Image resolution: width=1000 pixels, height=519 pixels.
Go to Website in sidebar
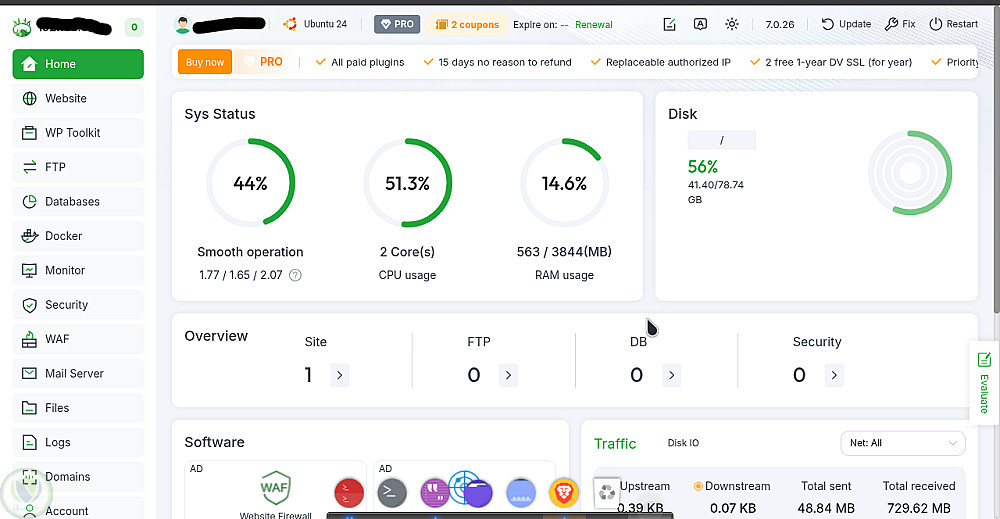(x=78, y=98)
